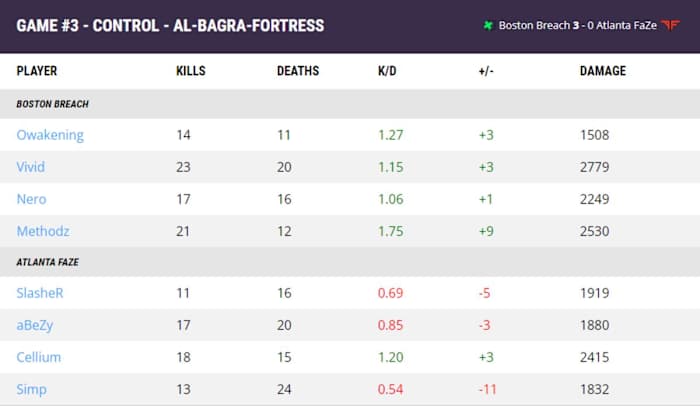Click the +/- column header
Image resolution: width=700 pixels, height=406 pixels.
(x=487, y=71)
